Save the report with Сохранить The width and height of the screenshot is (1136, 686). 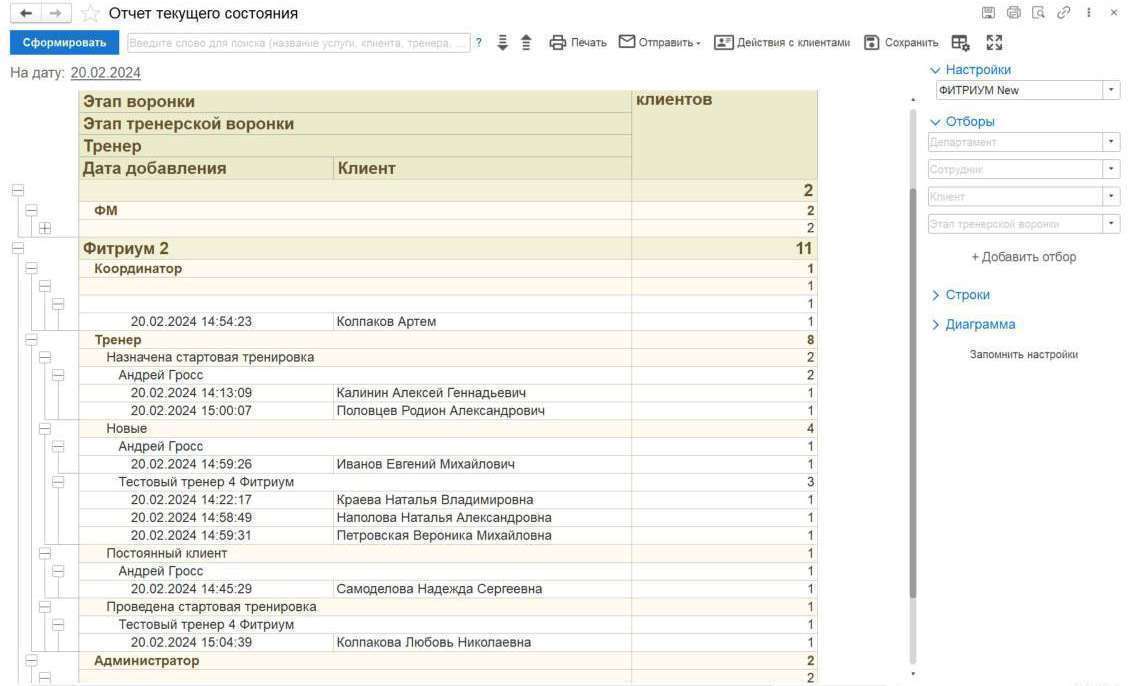(x=901, y=43)
